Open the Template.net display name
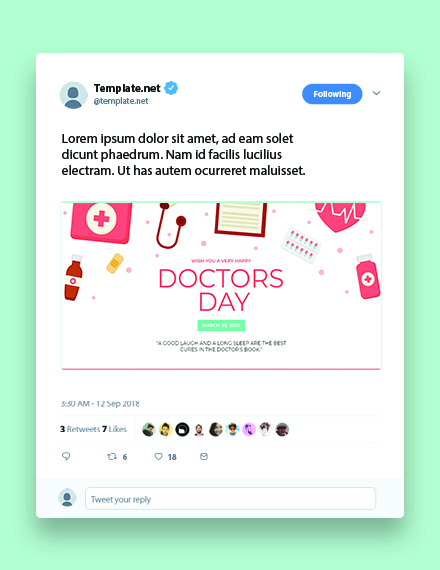 coord(127,88)
